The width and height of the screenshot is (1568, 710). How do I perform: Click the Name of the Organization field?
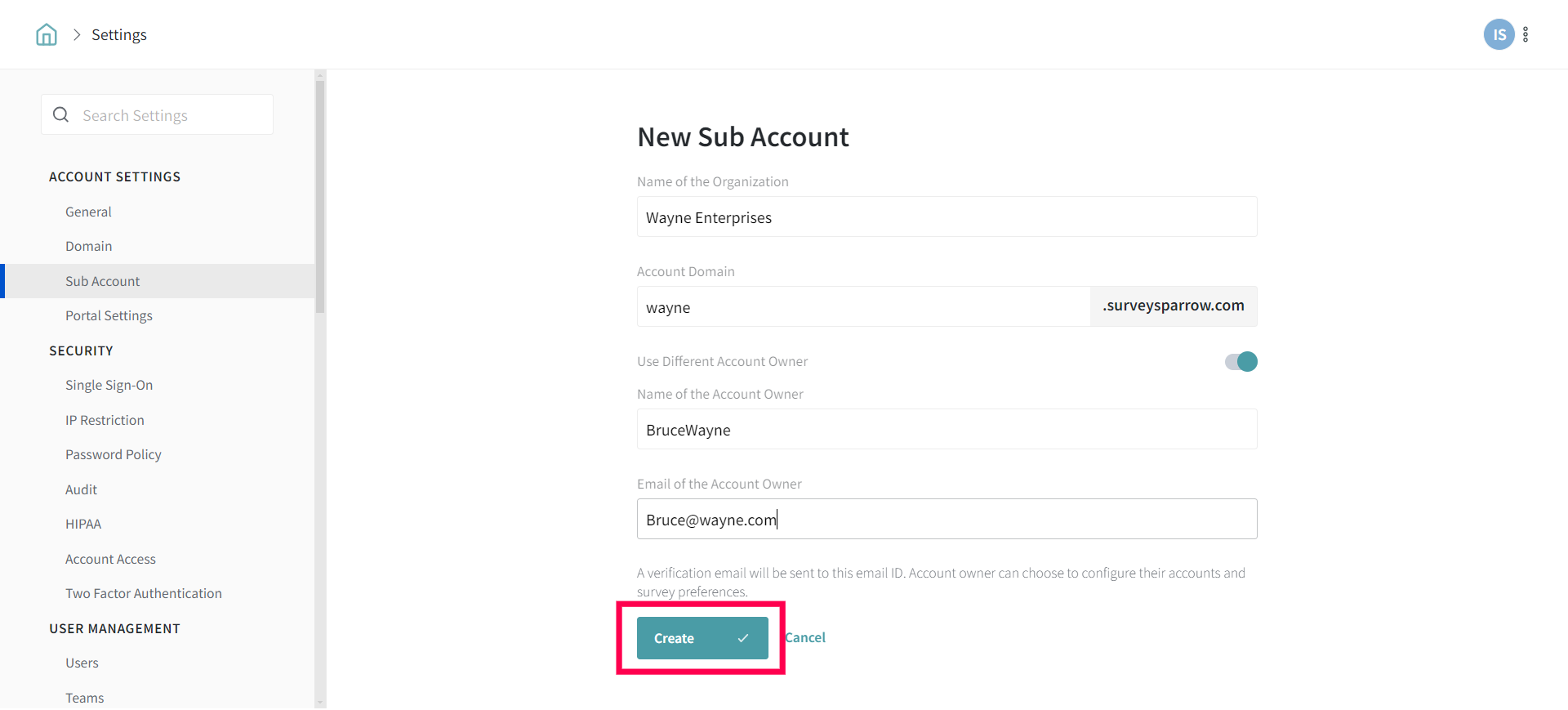coord(947,217)
